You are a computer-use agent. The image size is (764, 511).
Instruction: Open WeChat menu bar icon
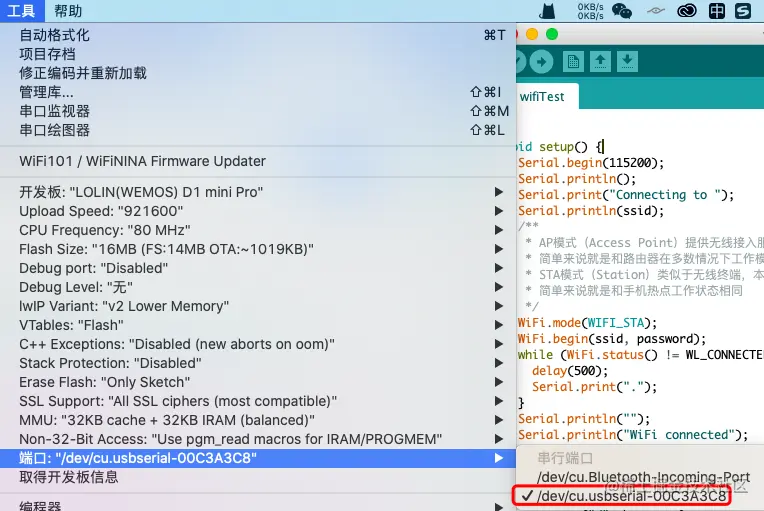coord(622,11)
